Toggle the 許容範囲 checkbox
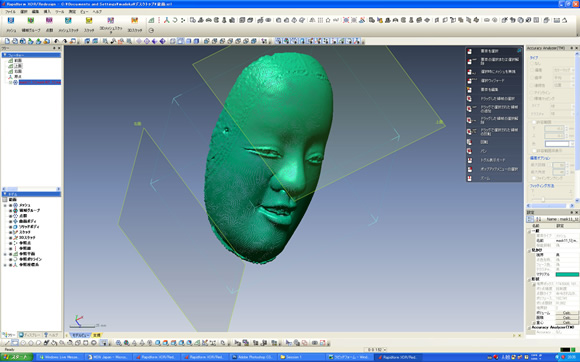The image size is (580, 362). (x=534, y=122)
